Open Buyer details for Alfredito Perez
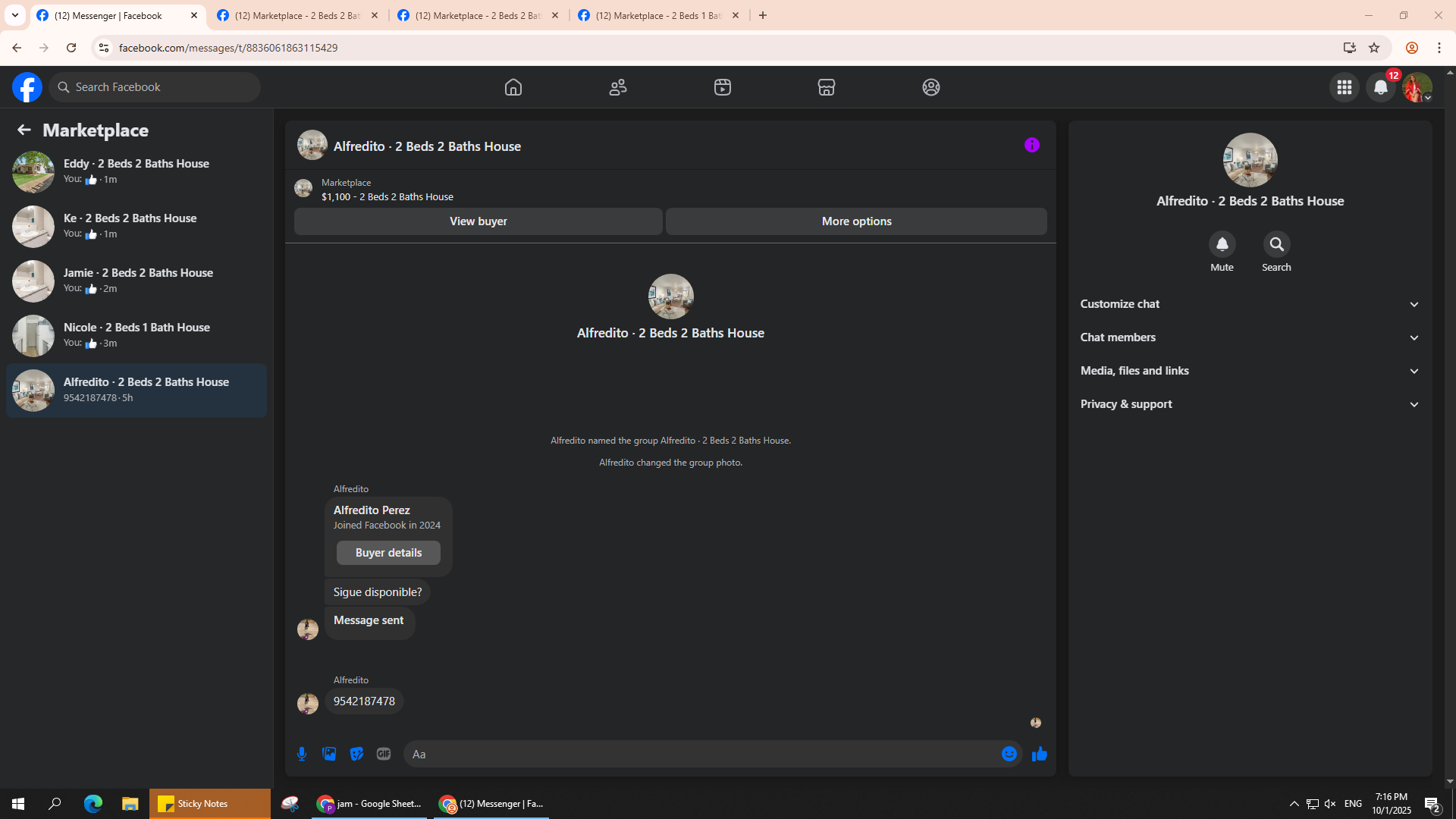Viewport: 1456px width, 819px height. [x=388, y=553]
